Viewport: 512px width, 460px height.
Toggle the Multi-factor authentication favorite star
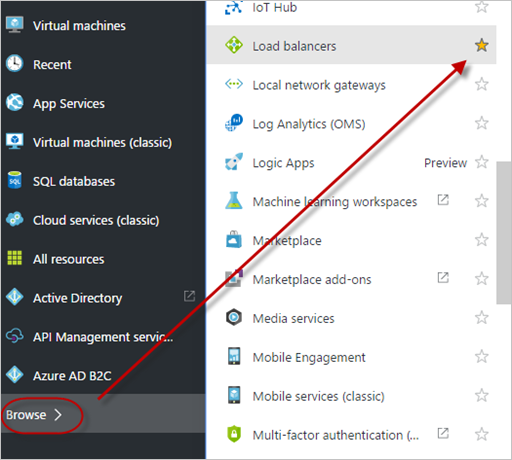tap(482, 434)
